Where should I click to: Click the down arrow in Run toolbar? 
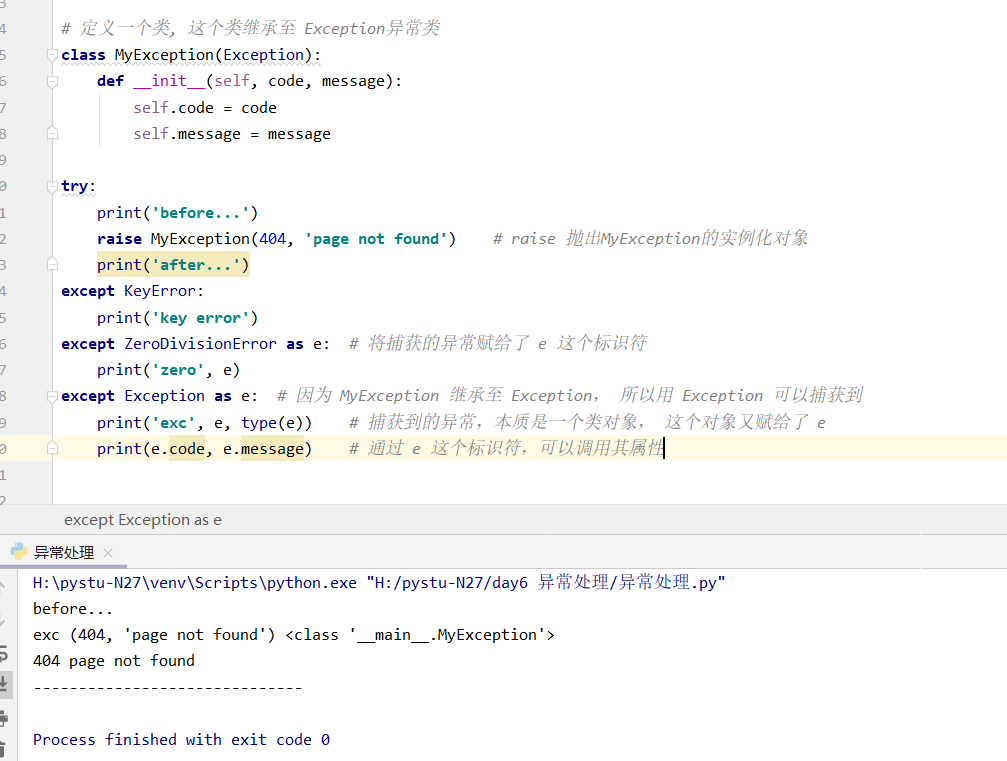point(4,620)
